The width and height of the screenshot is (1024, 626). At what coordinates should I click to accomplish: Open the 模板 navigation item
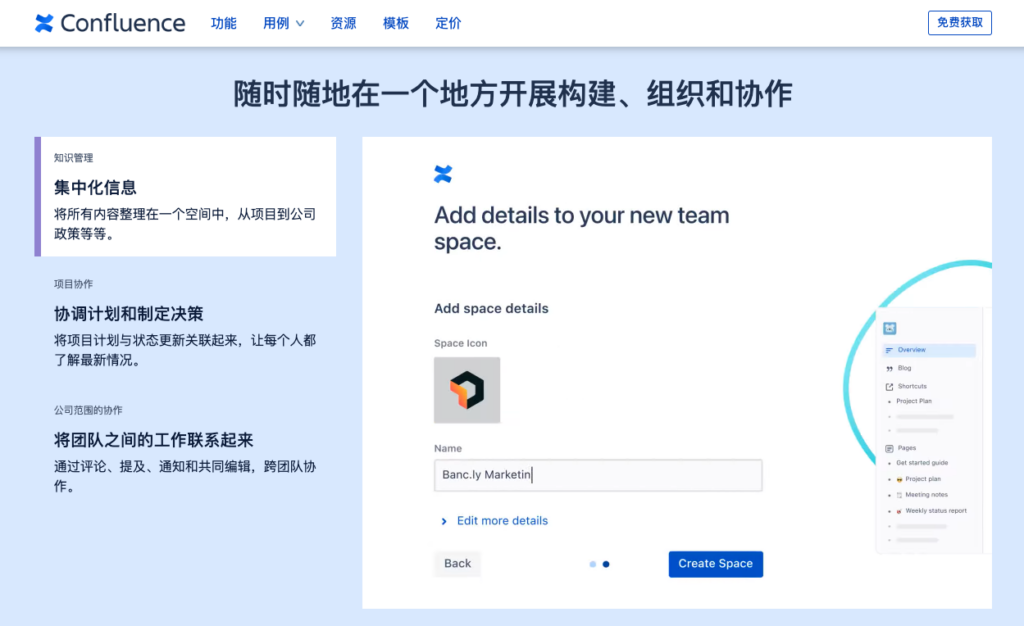[396, 23]
